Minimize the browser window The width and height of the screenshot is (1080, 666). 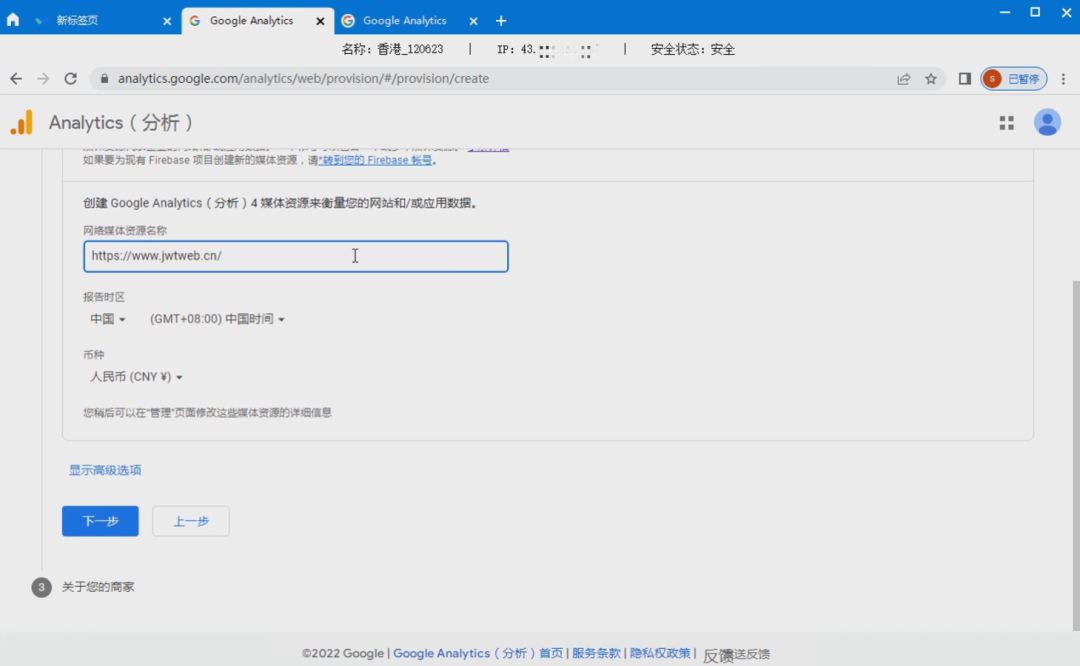pos(1005,12)
